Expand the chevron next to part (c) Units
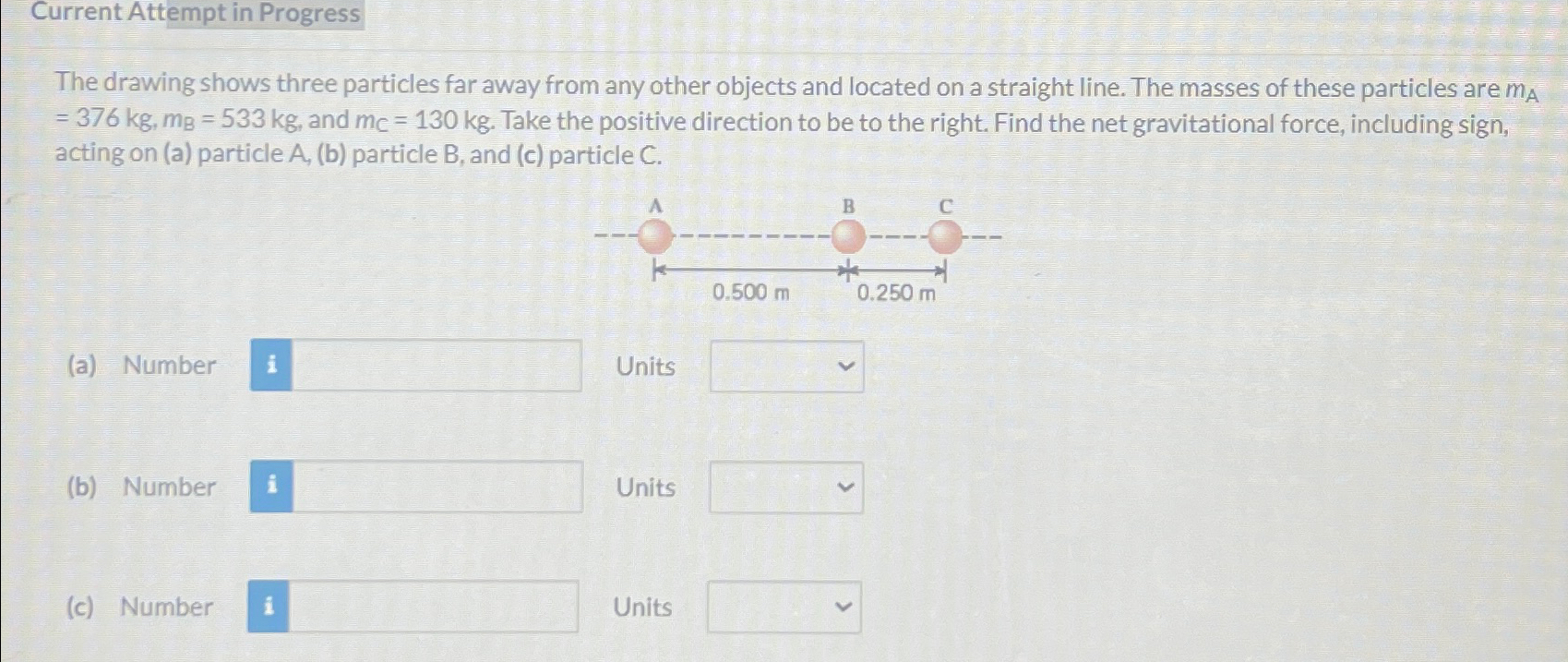Image resolution: width=1568 pixels, height=662 pixels. pyautogui.click(x=844, y=608)
